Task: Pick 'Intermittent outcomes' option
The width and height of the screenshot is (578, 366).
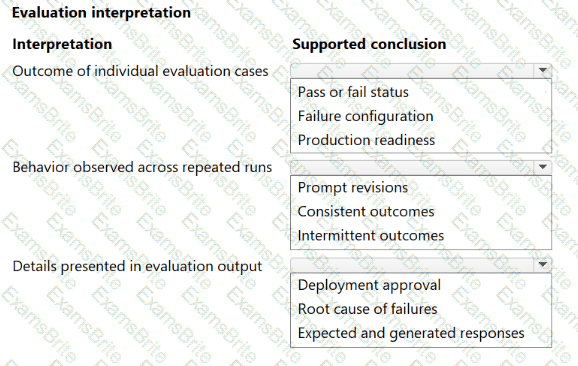Action: pyautogui.click(x=370, y=236)
